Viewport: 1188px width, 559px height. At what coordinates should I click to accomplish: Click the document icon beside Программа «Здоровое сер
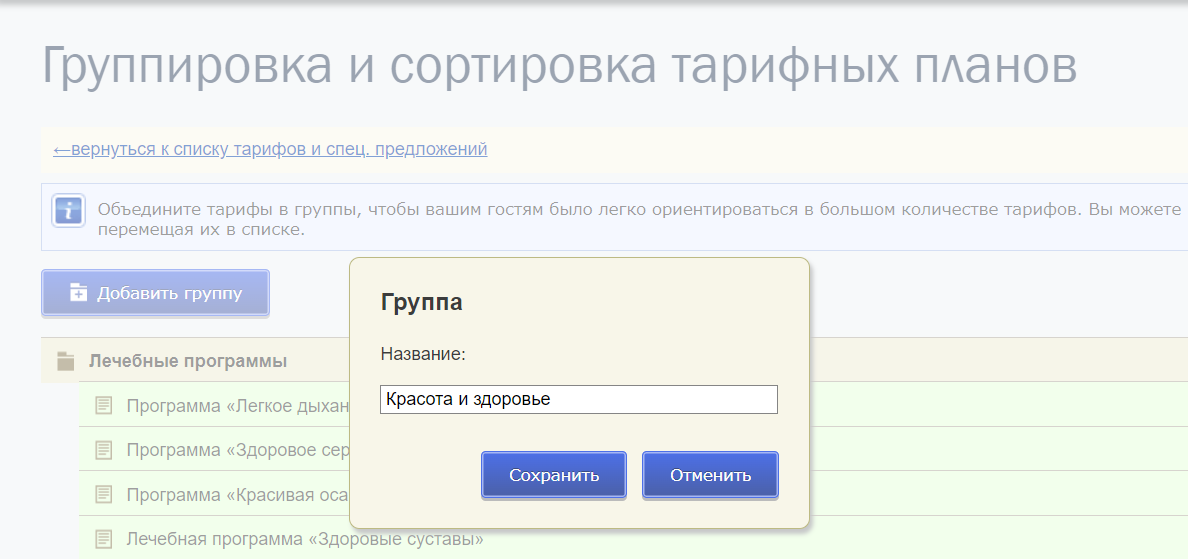pyautogui.click(x=104, y=450)
